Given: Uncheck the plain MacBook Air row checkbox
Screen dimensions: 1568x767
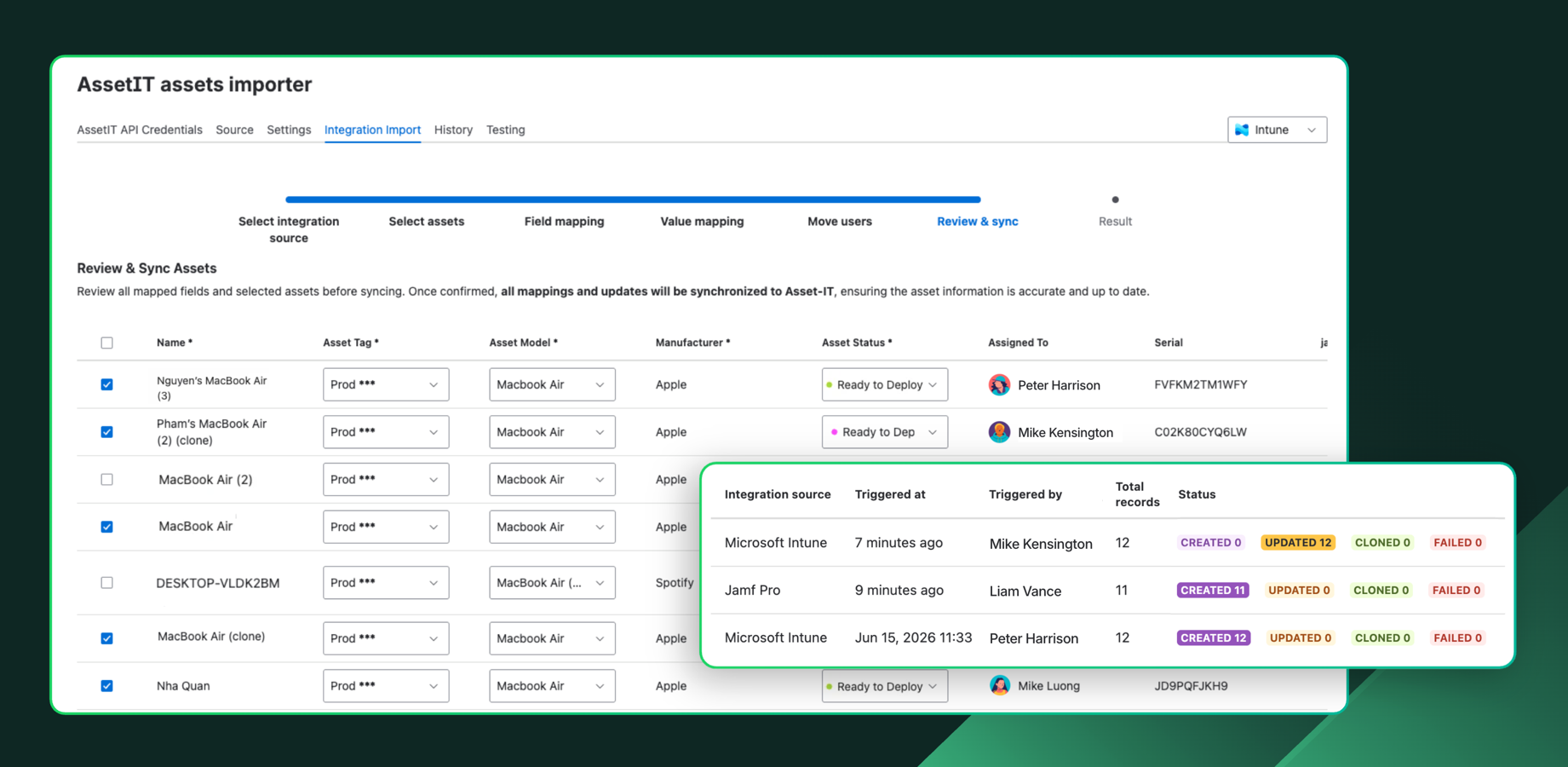Looking at the screenshot, I should (x=106, y=527).
